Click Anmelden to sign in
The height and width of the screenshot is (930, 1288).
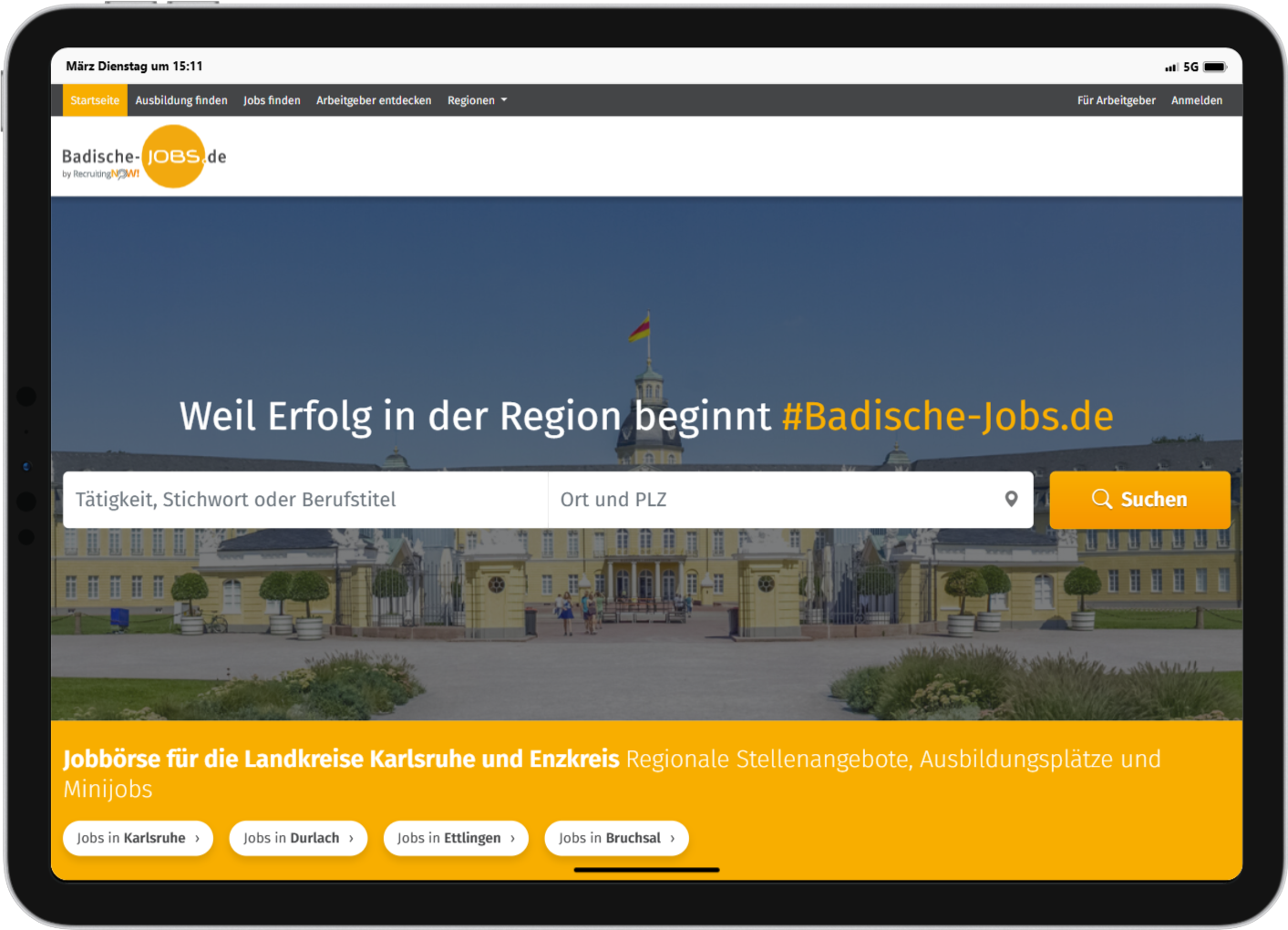(1197, 100)
